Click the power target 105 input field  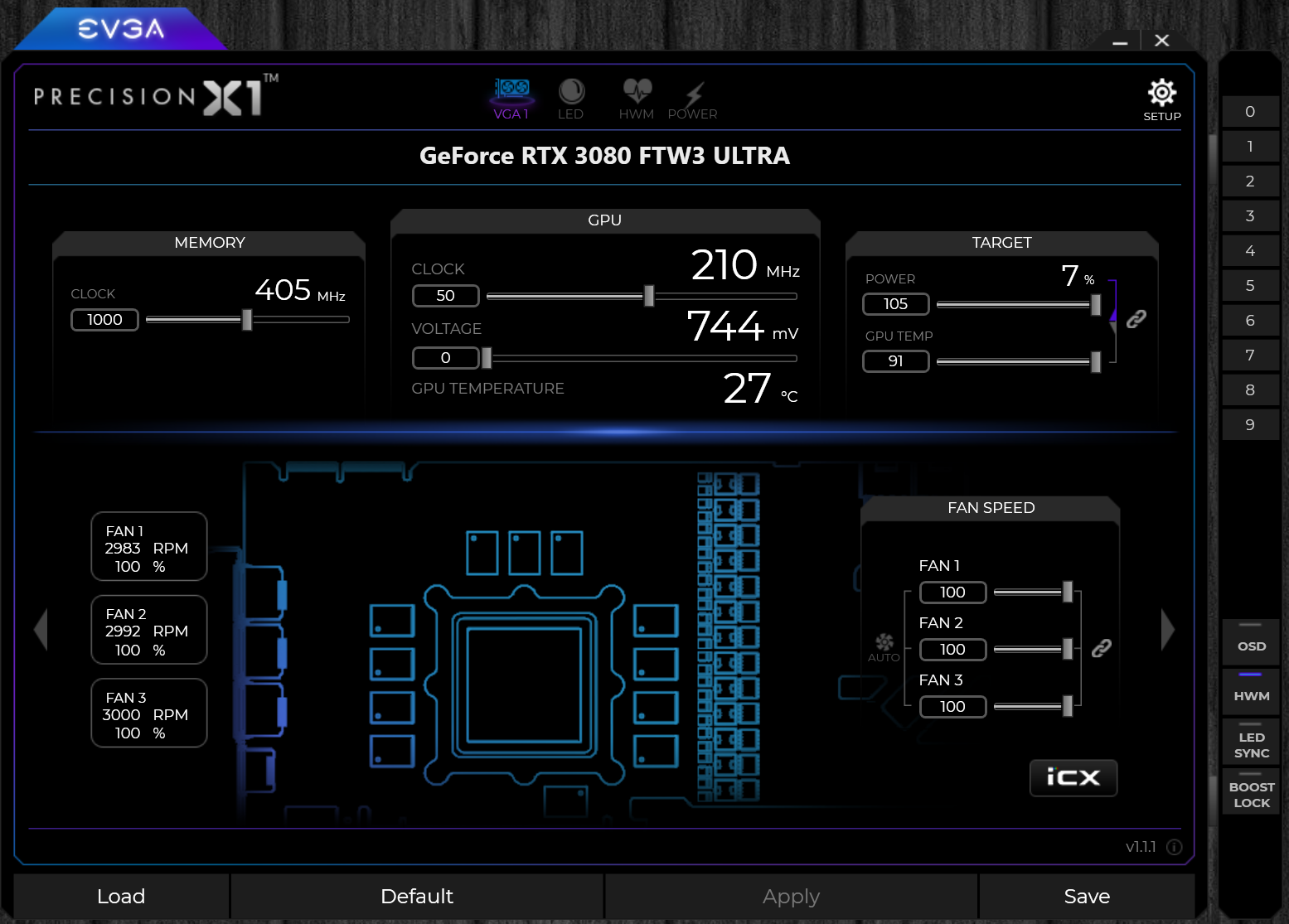click(896, 304)
